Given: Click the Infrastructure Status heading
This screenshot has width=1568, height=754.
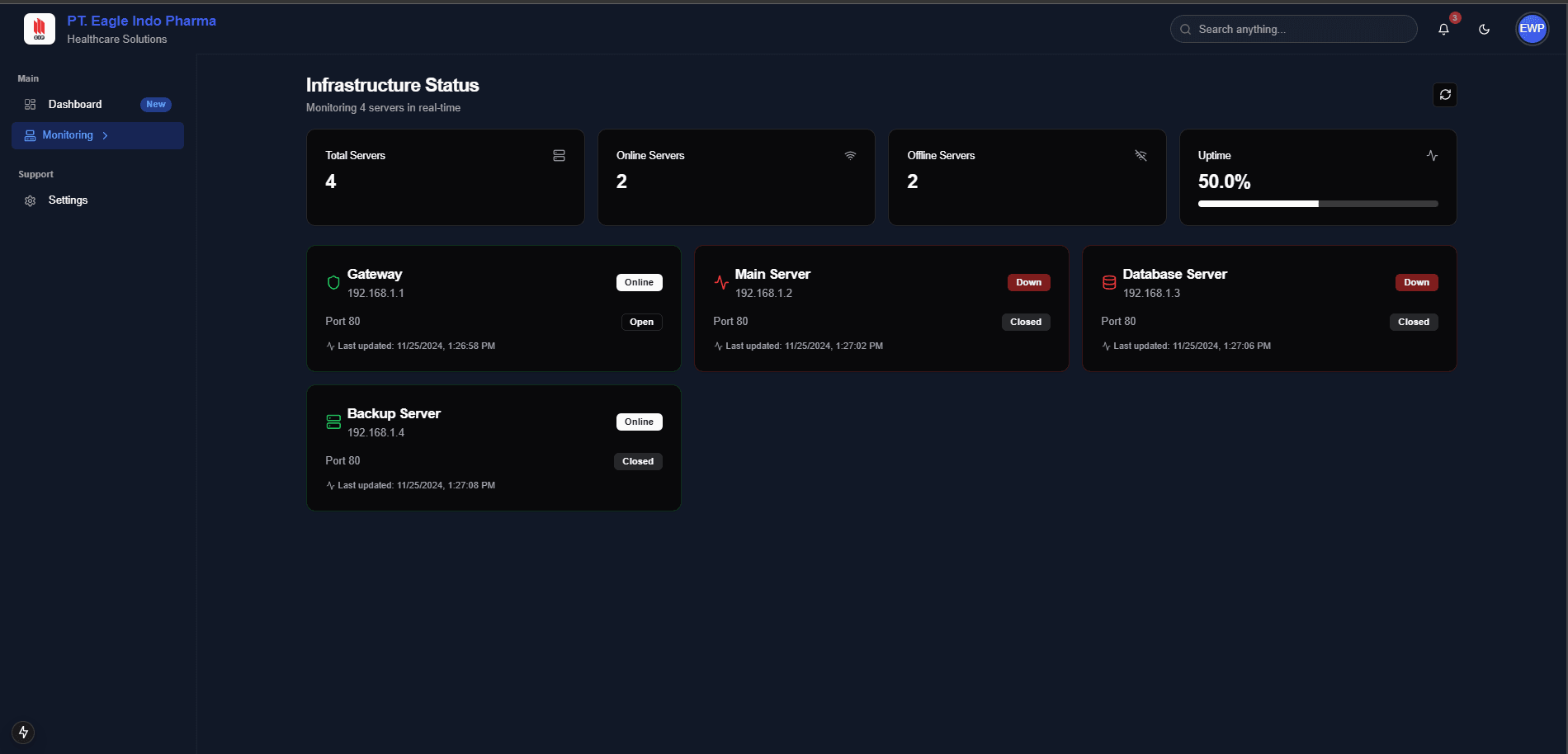Looking at the screenshot, I should (x=393, y=85).
